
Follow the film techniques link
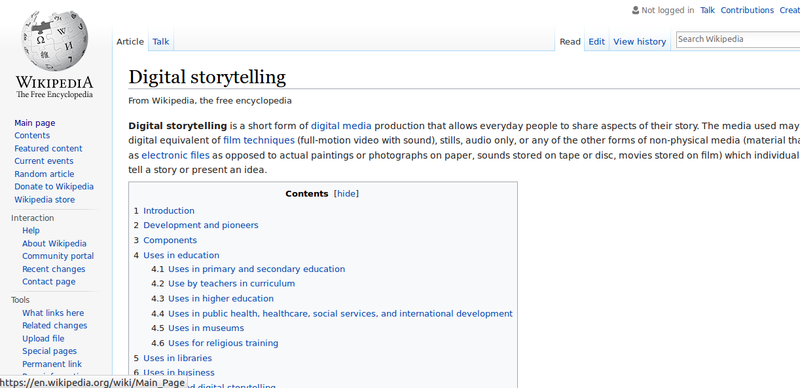259,140
